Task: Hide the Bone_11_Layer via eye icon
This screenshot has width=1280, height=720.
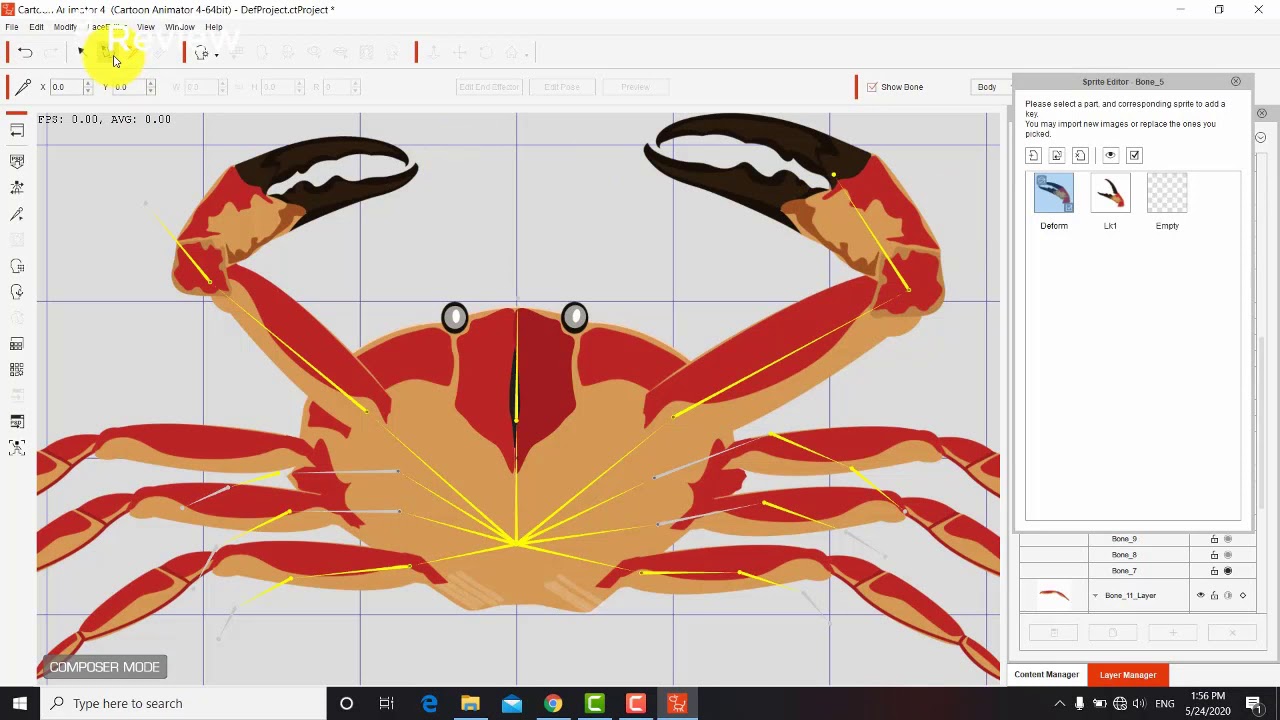Action: (x=1201, y=596)
